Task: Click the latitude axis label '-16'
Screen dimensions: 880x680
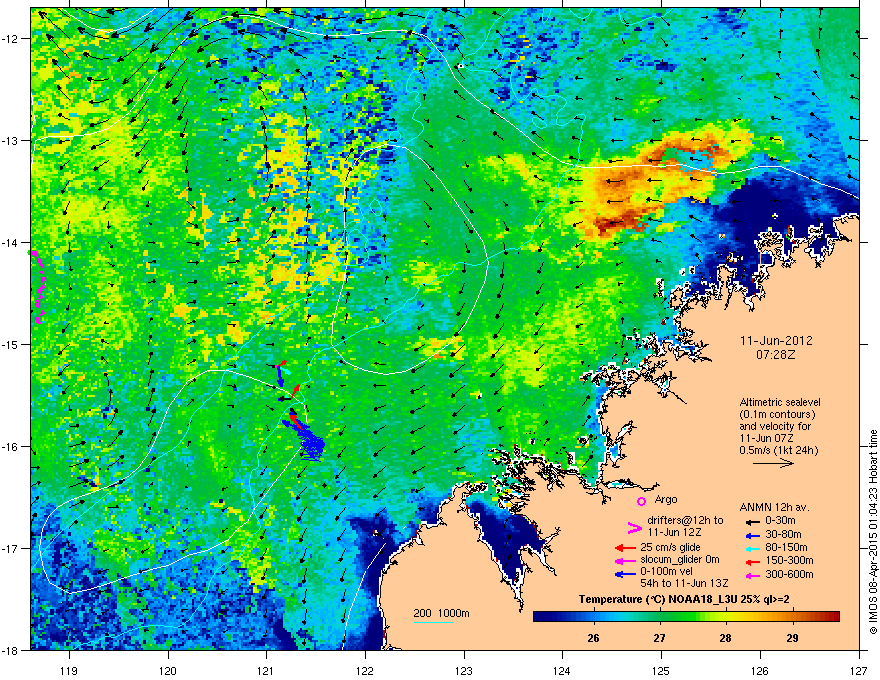Action: [x=10, y=447]
